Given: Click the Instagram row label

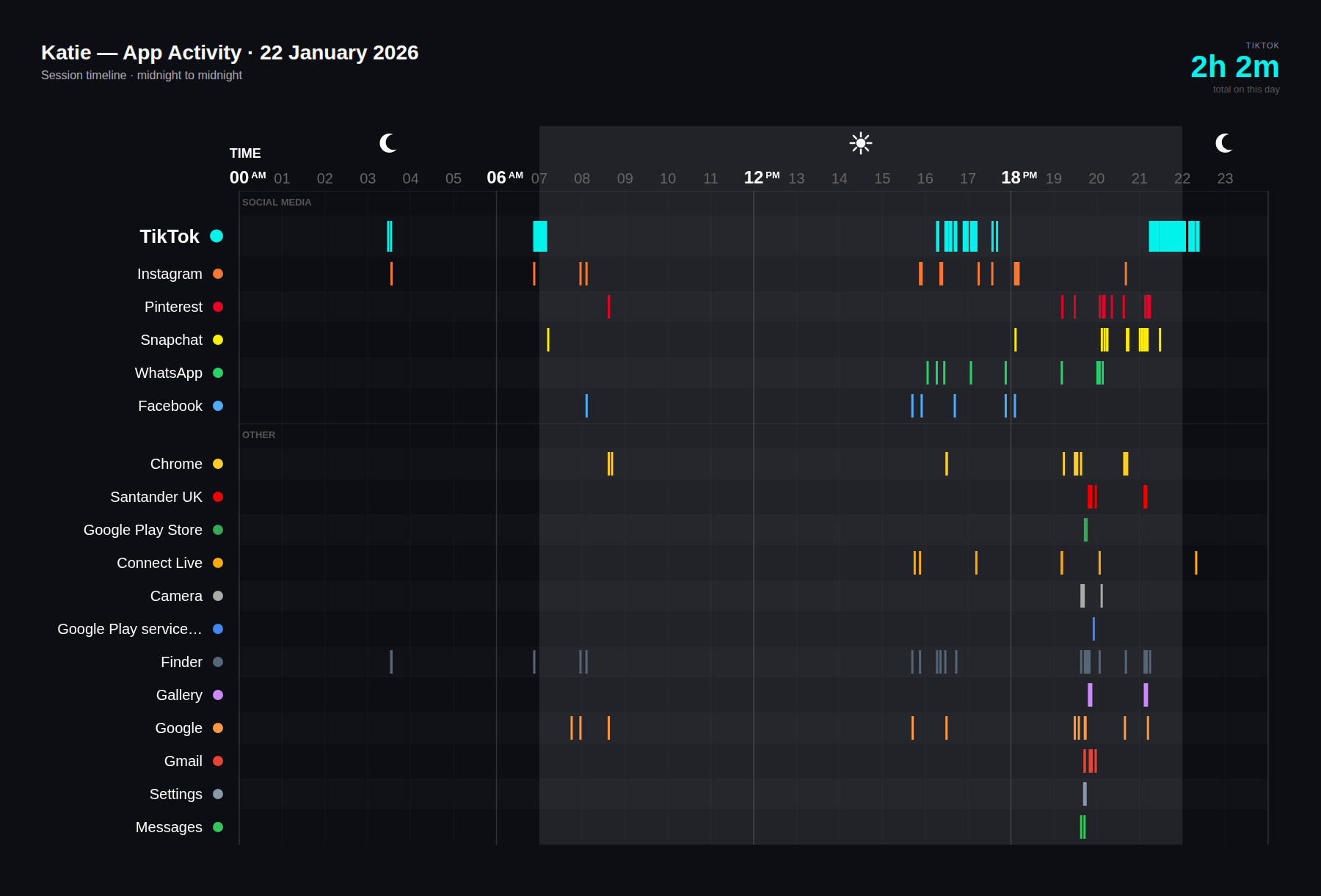Looking at the screenshot, I should tap(170, 274).
